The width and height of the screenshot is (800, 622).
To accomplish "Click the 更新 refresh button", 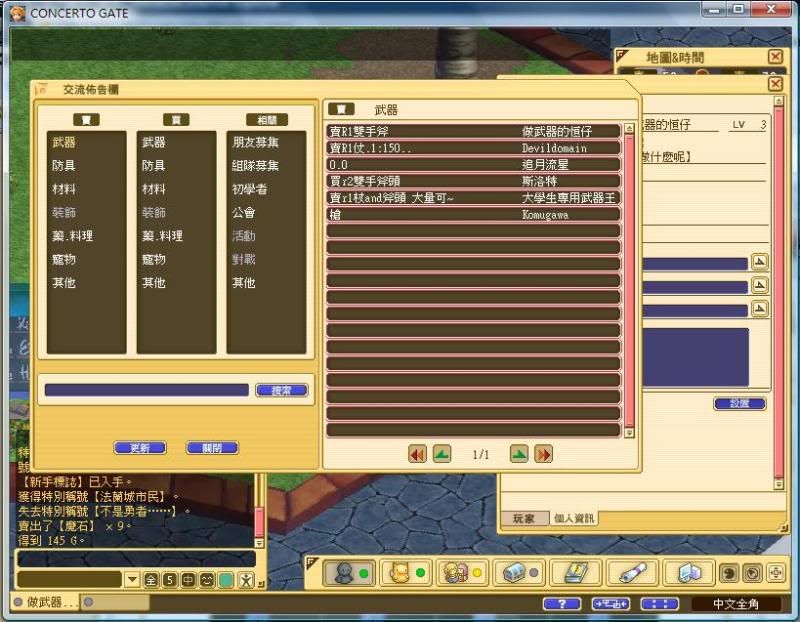I will [140, 448].
